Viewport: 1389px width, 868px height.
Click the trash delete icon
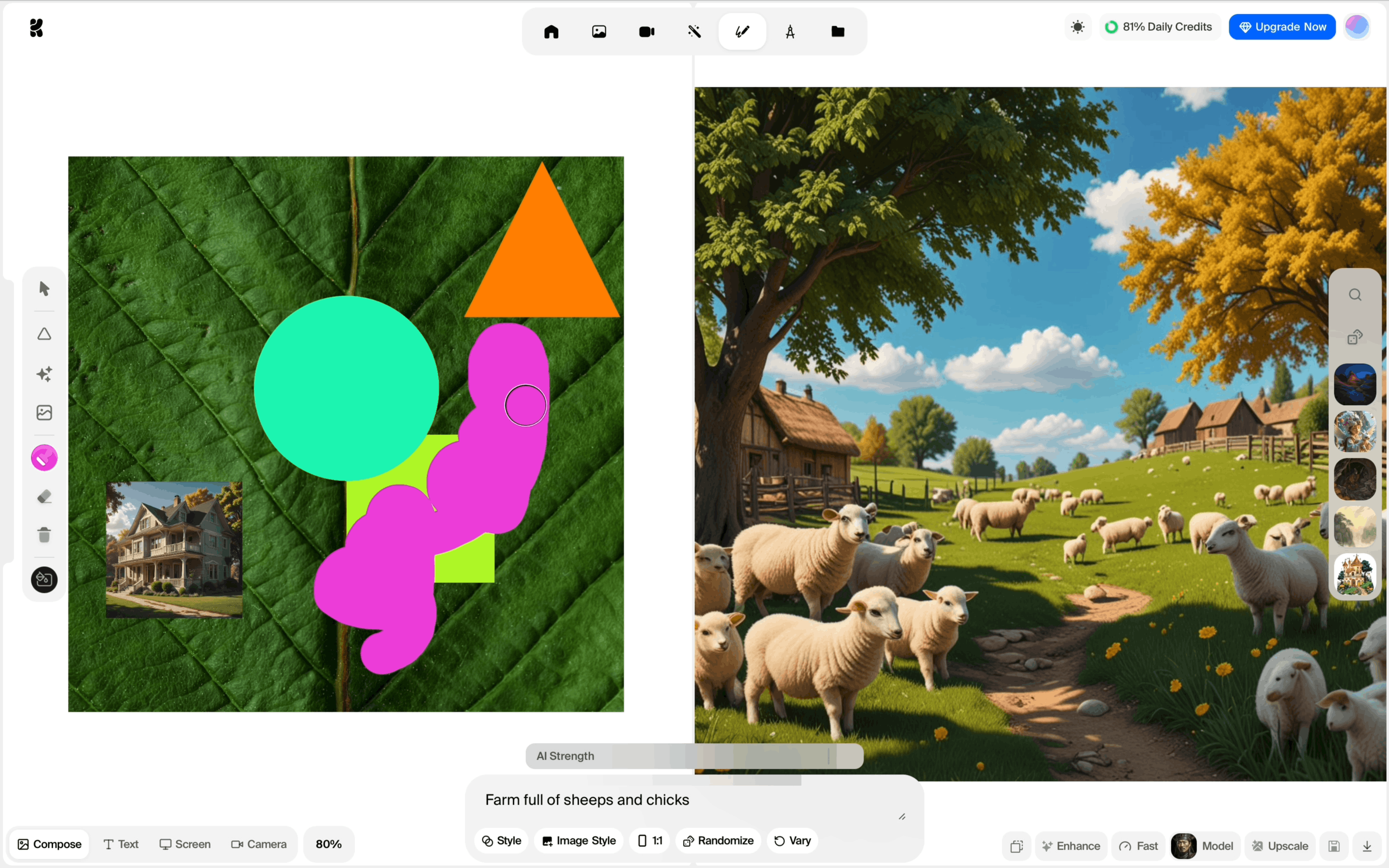[44, 535]
